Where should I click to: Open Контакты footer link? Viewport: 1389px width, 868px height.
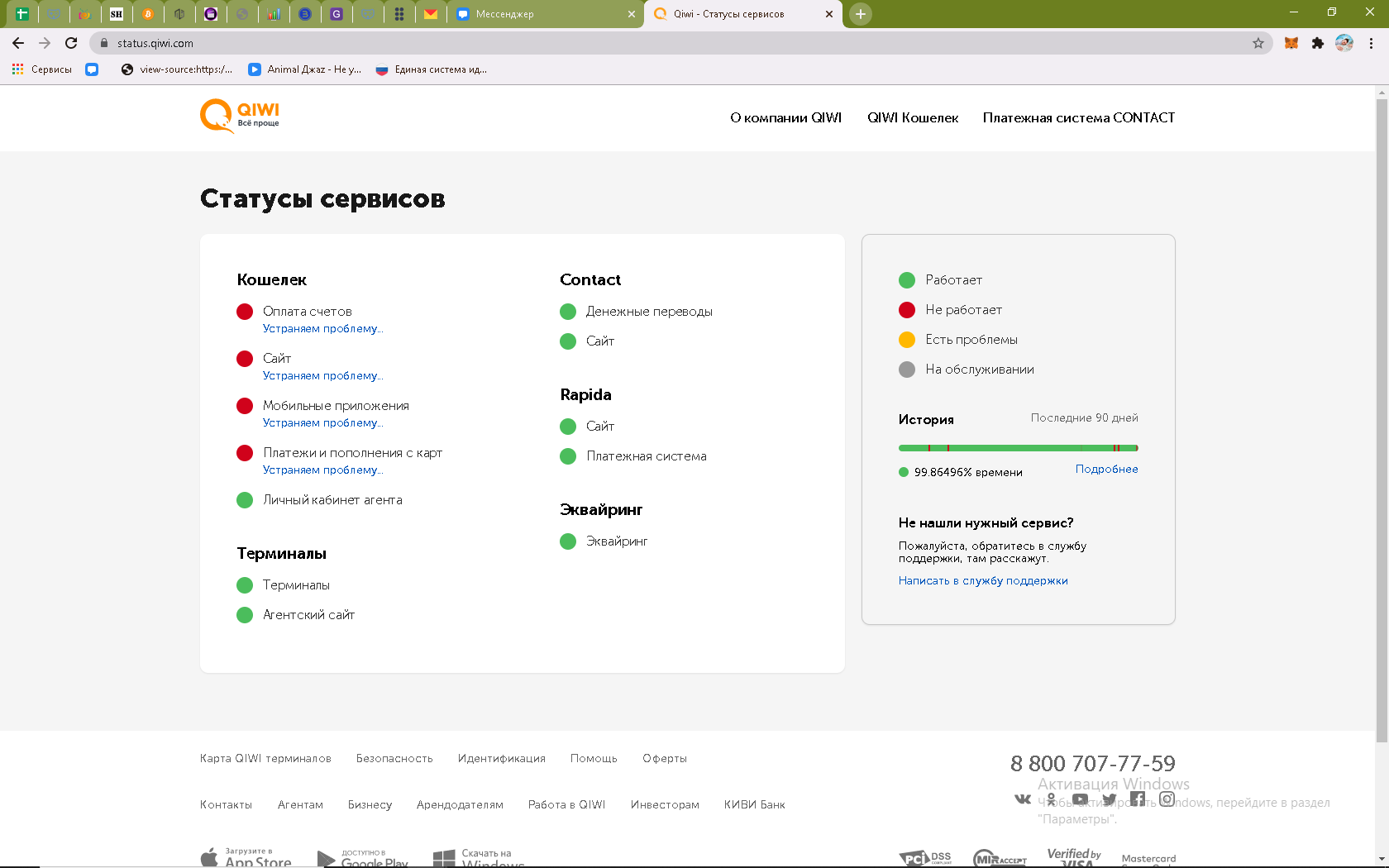tap(226, 804)
